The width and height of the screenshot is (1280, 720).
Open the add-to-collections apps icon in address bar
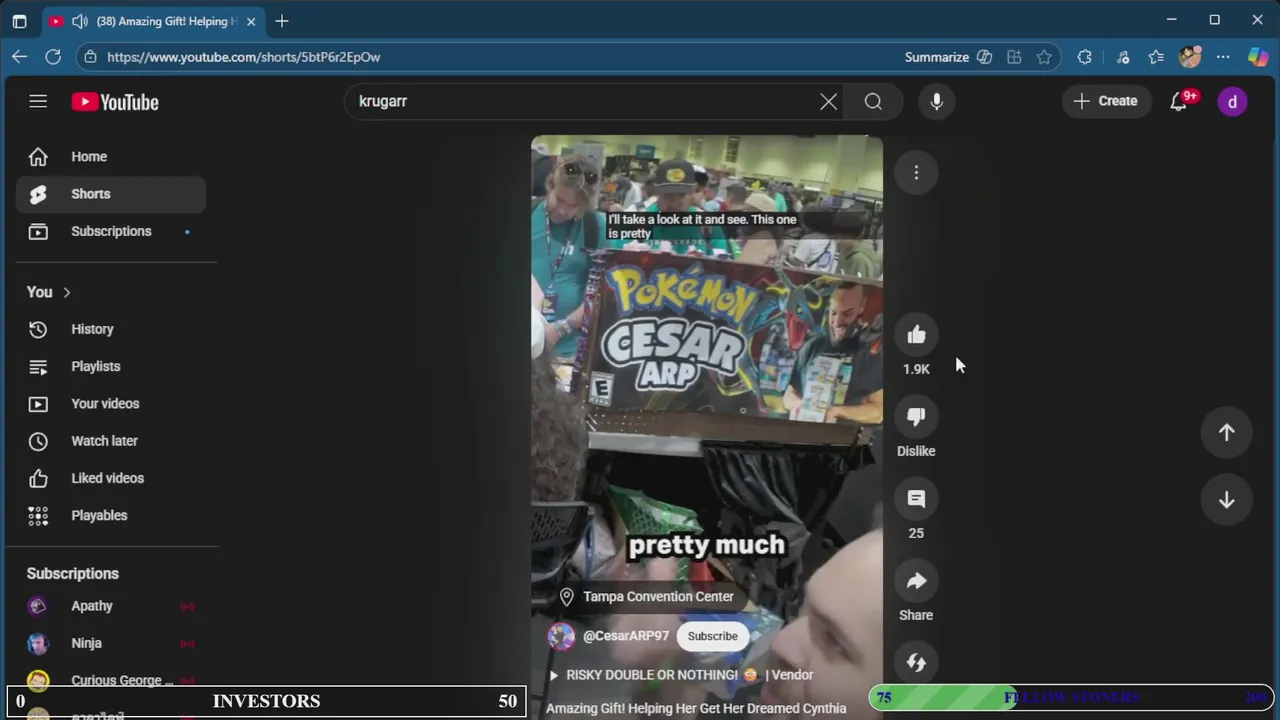[1014, 57]
